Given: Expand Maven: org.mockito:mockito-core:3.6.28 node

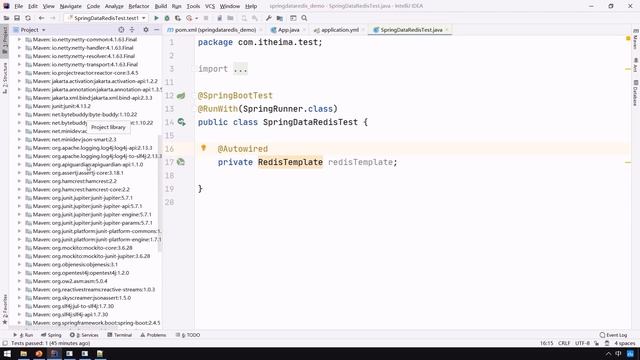Looking at the screenshot, I should pos(19,248).
